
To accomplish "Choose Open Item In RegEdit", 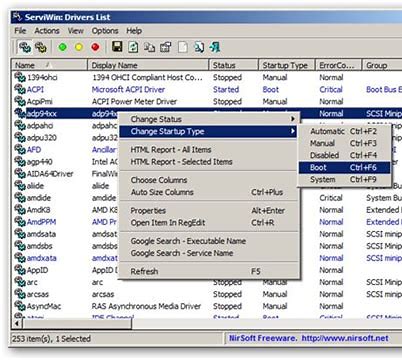I will (x=209, y=223).
